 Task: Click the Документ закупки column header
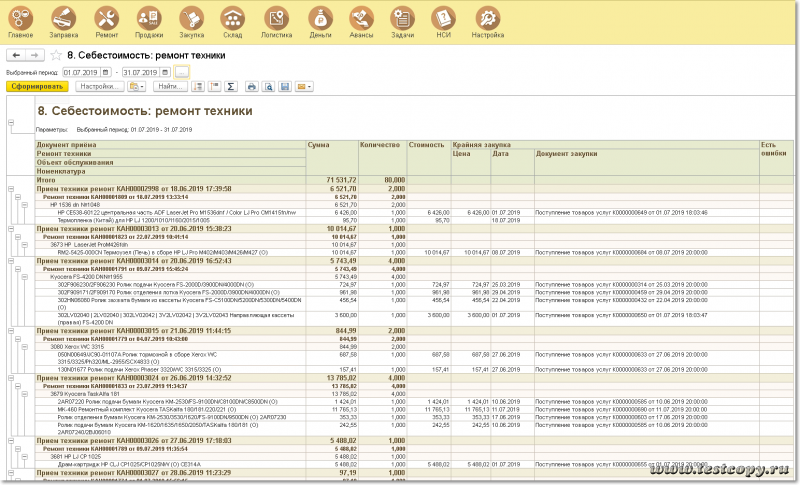[x=646, y=163]
